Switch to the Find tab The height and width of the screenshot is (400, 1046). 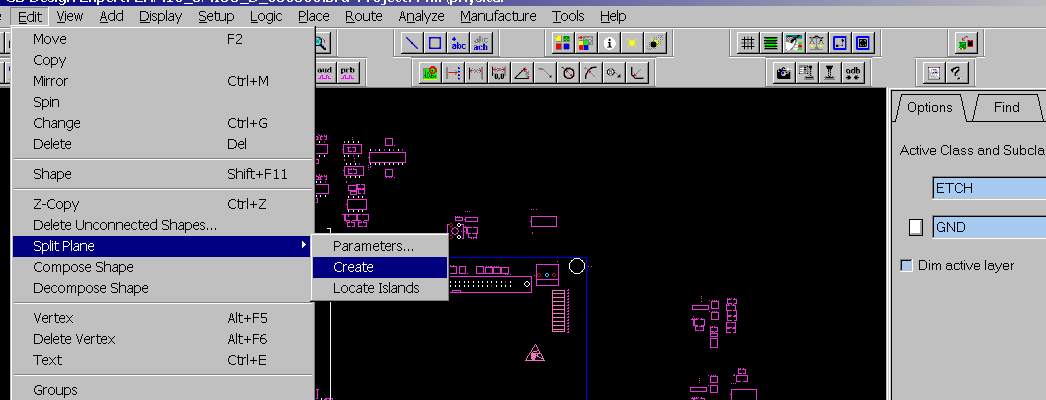coord(1006,107)
